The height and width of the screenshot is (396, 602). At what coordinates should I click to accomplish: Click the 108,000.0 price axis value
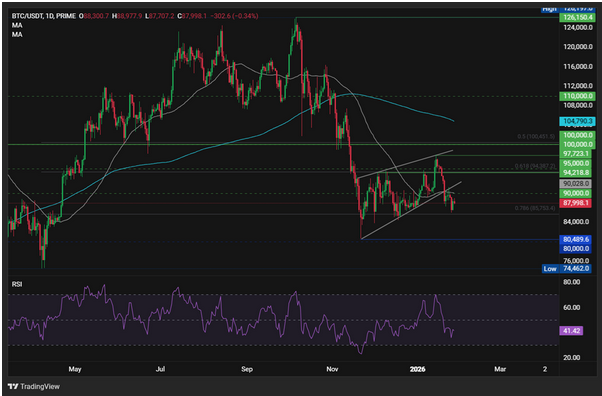point(578,105)
